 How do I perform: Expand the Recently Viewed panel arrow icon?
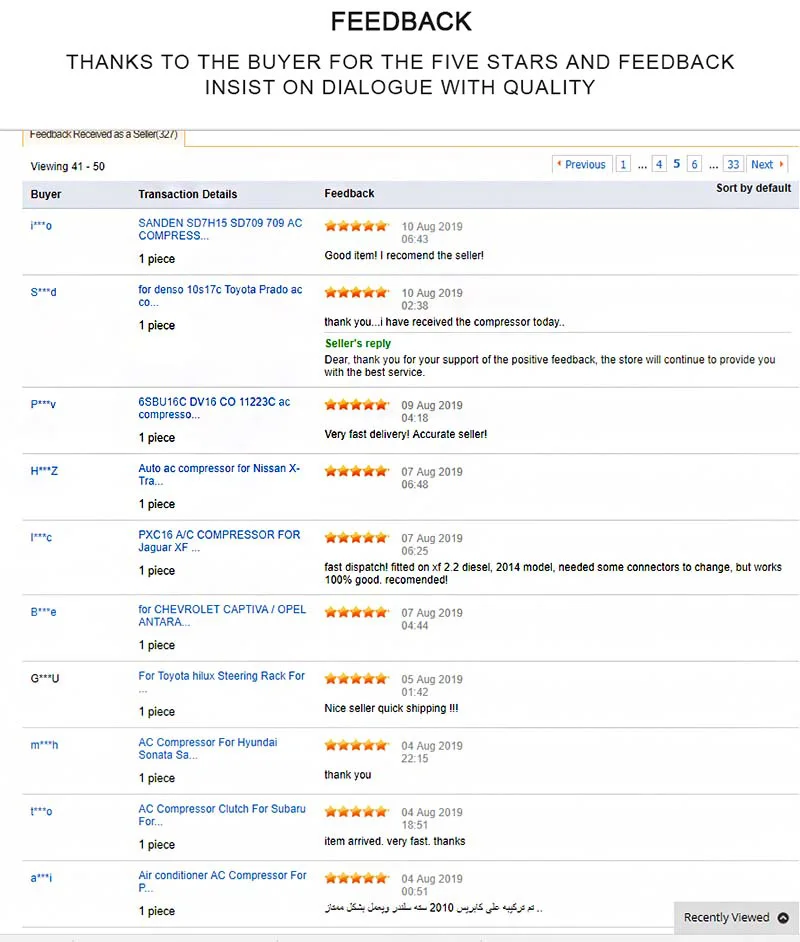tap(783, 917)
